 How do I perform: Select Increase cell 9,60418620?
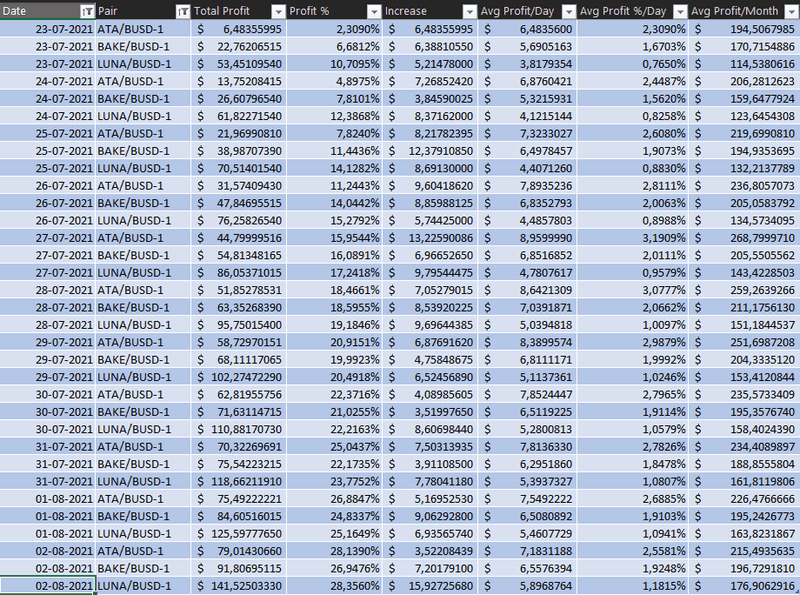(430, 185)
